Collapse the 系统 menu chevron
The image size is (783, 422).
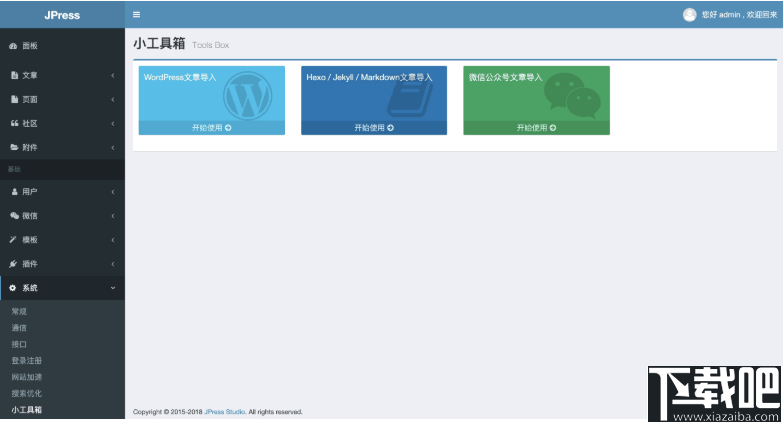(x=113, y=288)
